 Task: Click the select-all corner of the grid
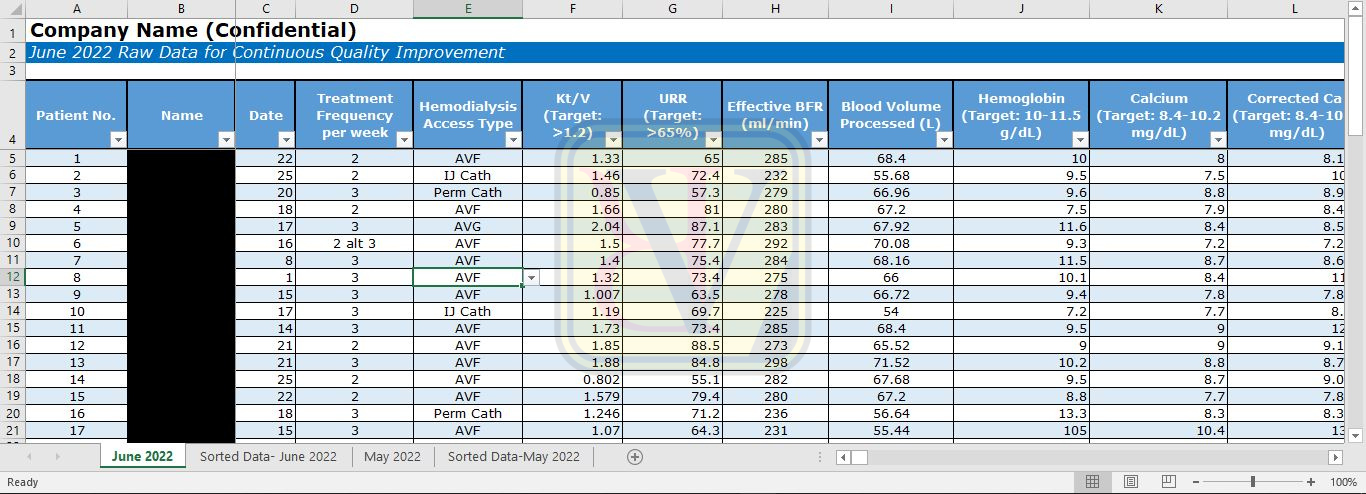pos(12,9)
